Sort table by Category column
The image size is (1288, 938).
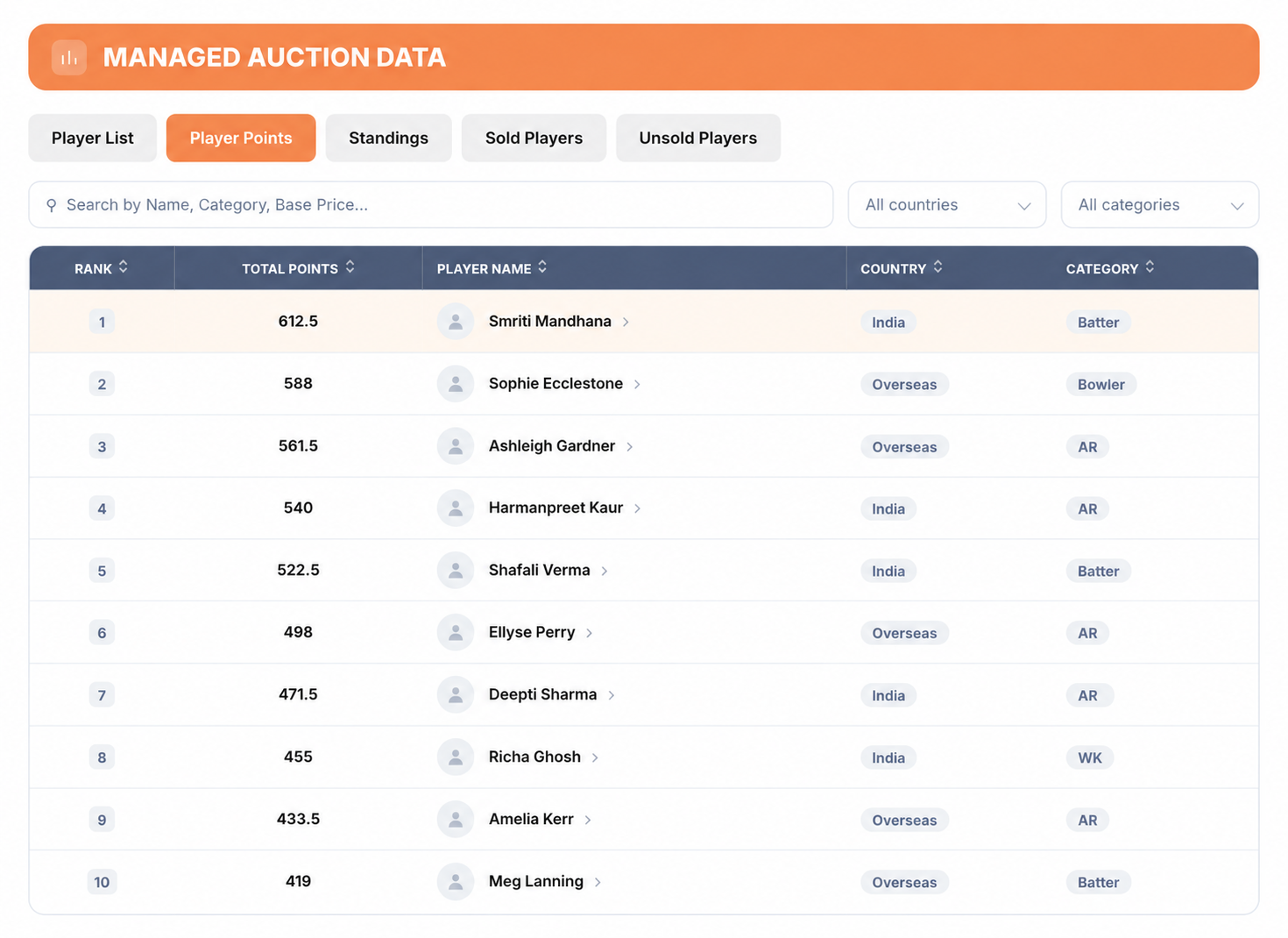point(1150,267)
